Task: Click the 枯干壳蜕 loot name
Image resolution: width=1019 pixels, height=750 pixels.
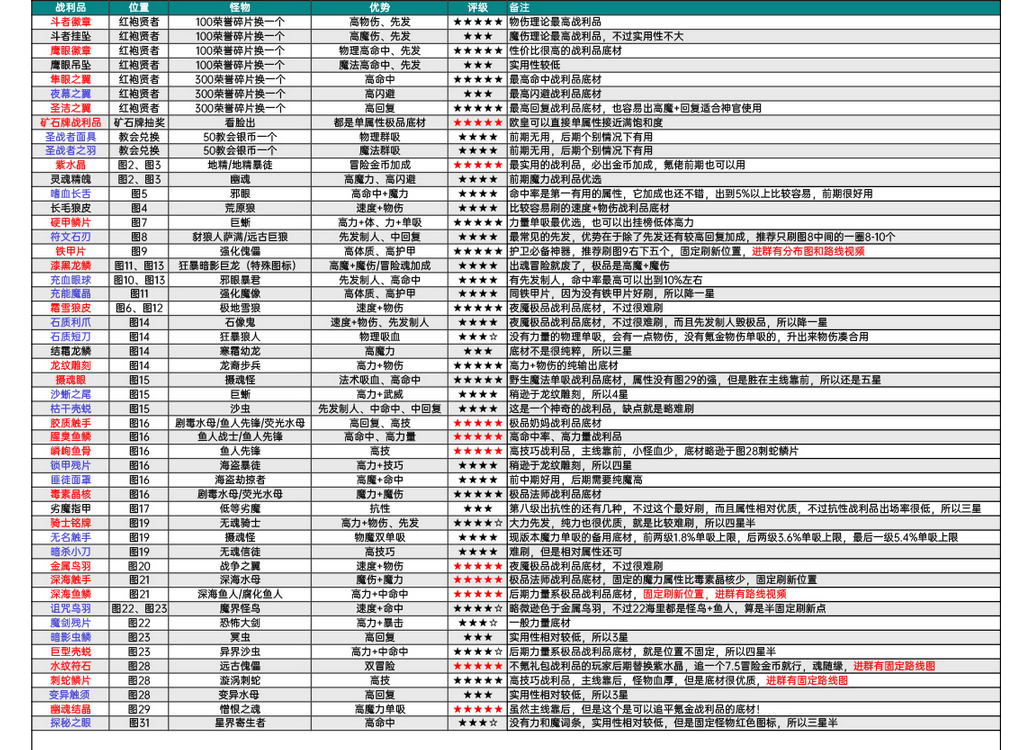Action: (x=70, y=408)
